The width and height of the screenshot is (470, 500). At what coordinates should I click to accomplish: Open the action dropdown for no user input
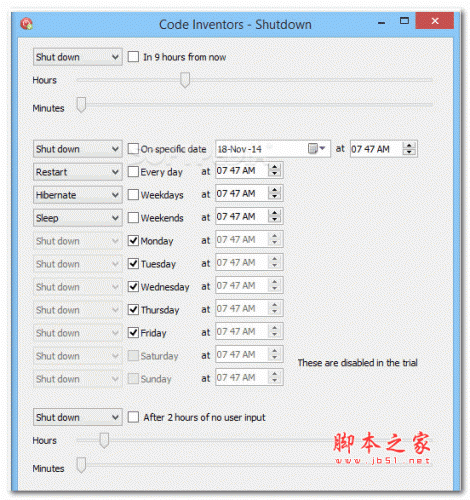point(78,417)
